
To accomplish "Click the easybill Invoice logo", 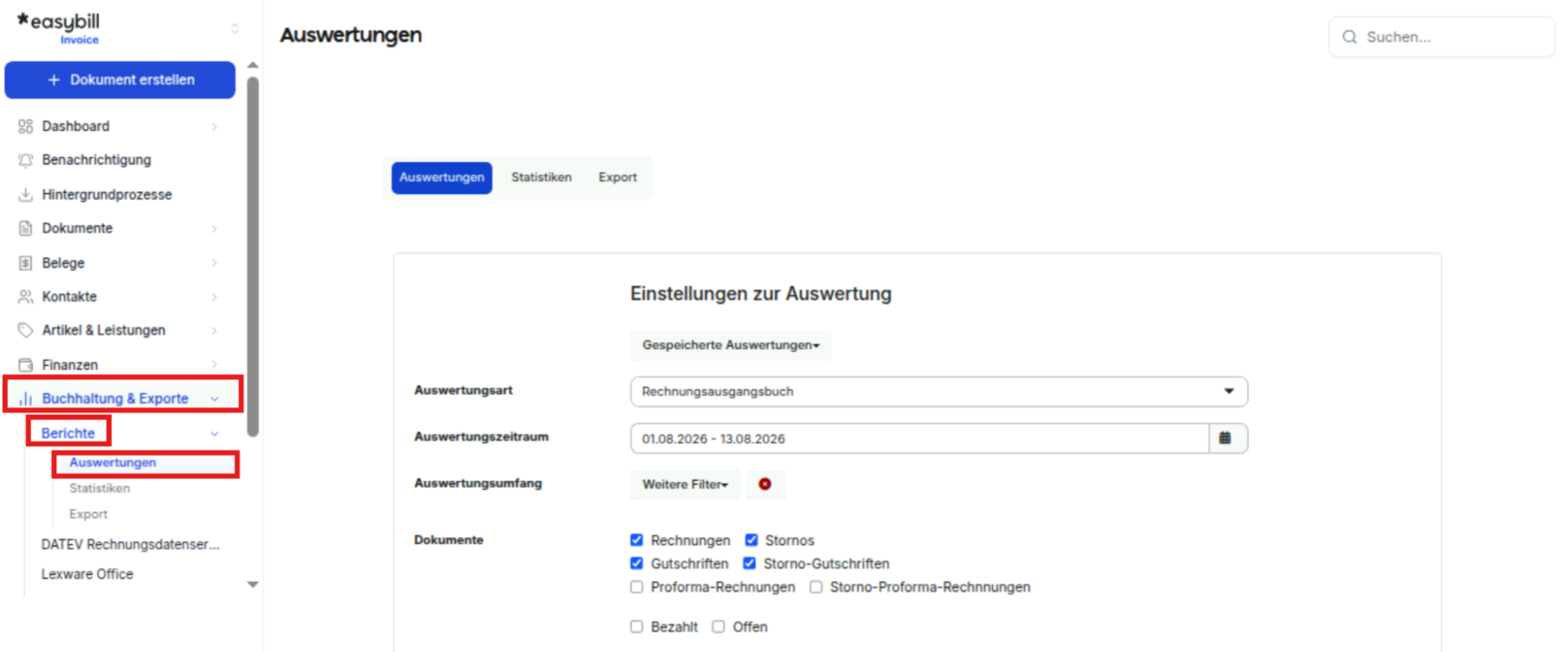I will 59,28.
